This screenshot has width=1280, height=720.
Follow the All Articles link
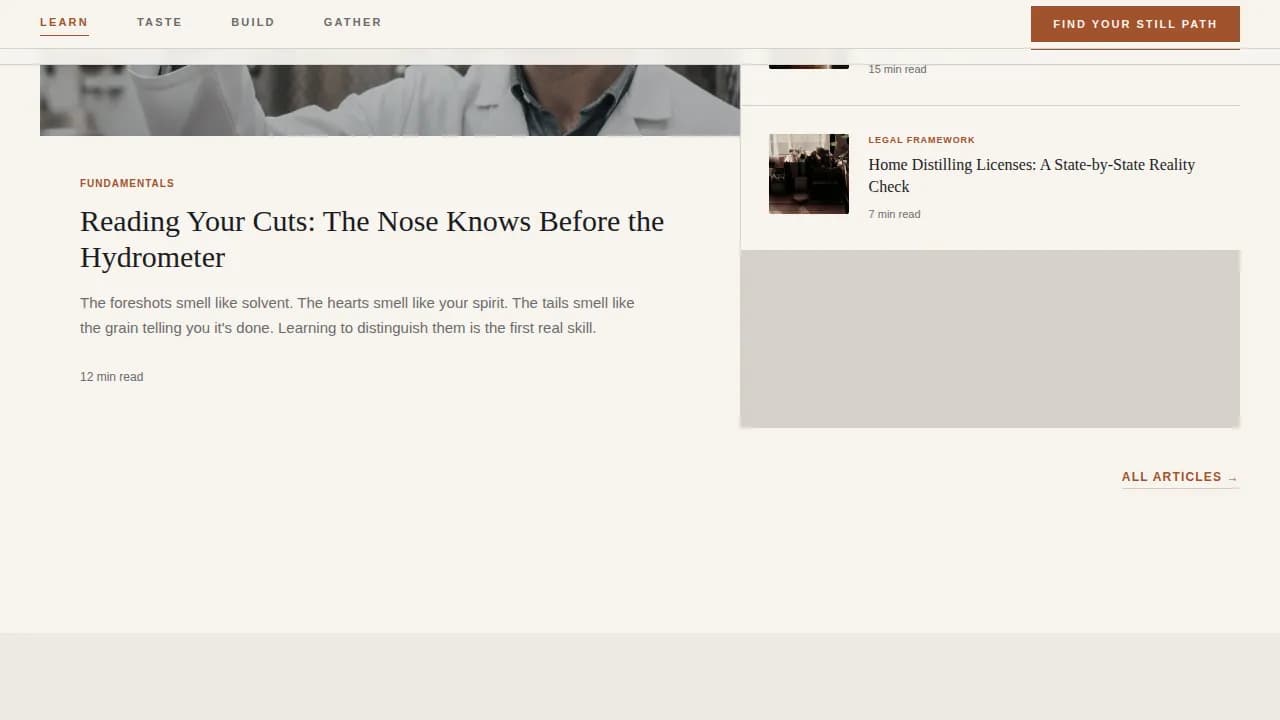[1180, 477]
